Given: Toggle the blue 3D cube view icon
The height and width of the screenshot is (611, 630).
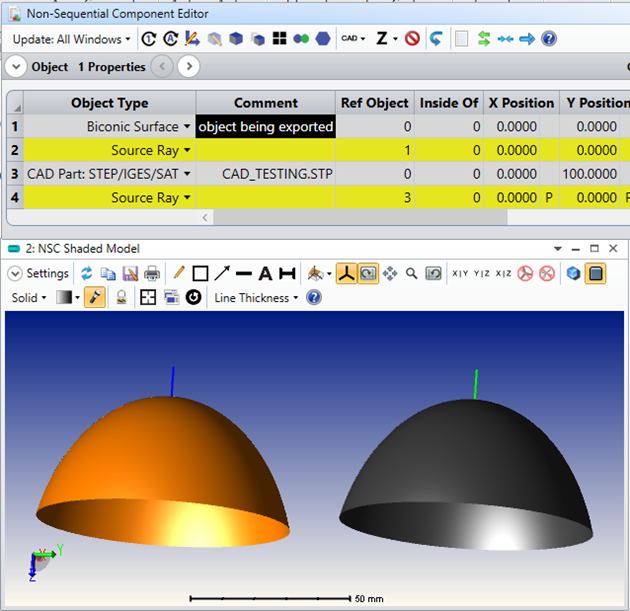Looking at the screenshot, I should click(573, 274).
